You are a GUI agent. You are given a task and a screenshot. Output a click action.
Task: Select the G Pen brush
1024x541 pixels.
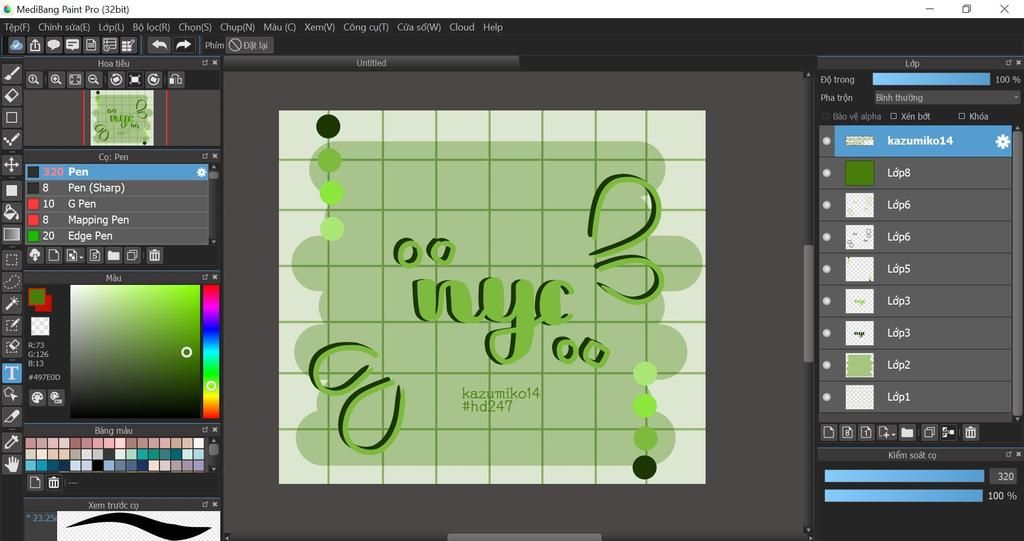[x=82, y=204]
